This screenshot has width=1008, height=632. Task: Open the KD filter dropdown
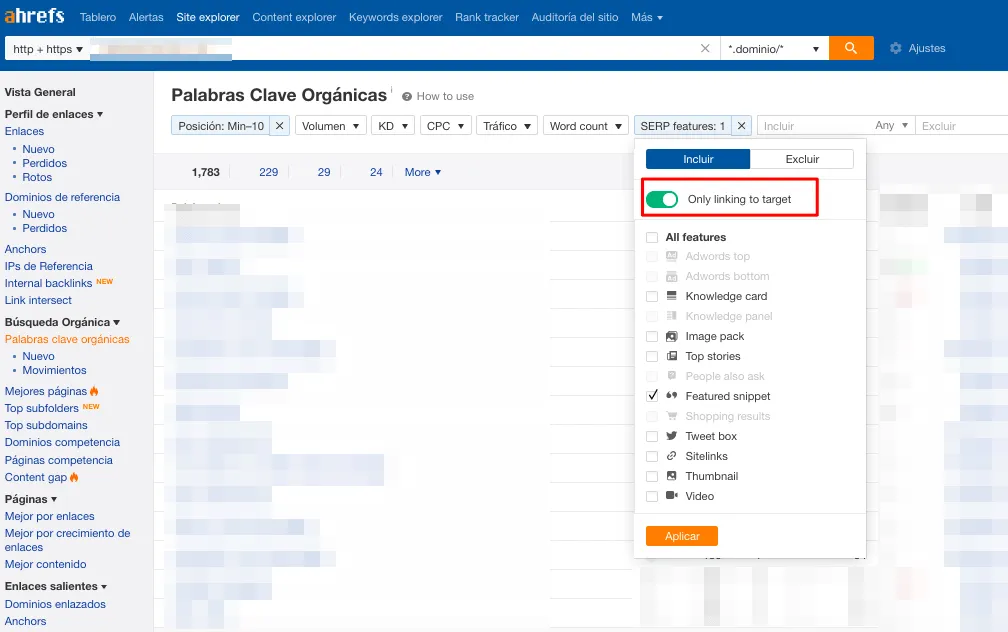point(393,126)
